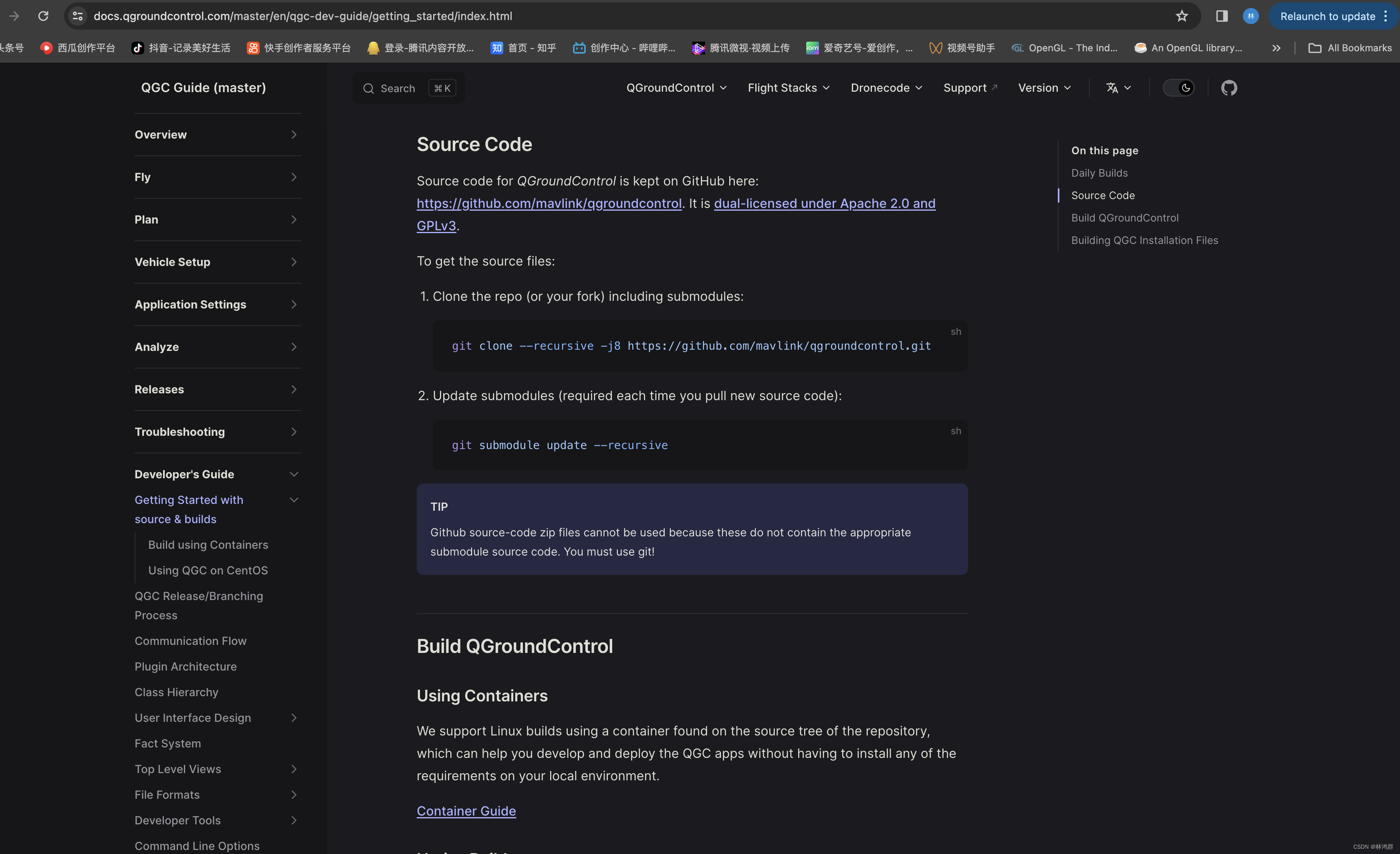The width and height of the screenshot is (1400, 854).
Task: Open QGC Release/Branching Process page
Action: (199, 605)
